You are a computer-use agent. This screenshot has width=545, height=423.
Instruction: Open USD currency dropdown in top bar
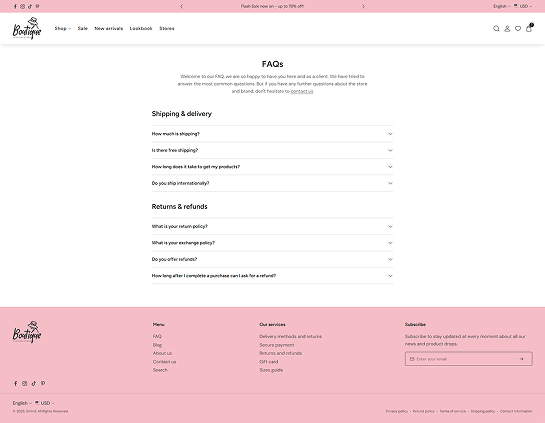(x=523, y=6)
